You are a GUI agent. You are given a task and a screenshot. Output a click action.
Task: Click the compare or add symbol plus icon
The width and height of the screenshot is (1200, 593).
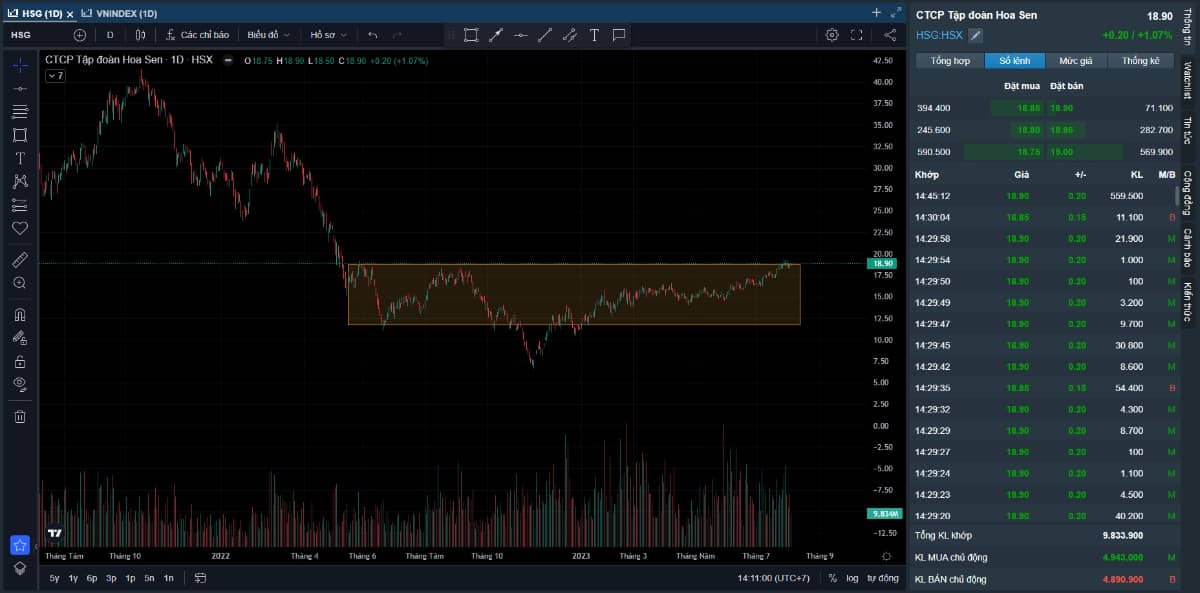(80, 34)
